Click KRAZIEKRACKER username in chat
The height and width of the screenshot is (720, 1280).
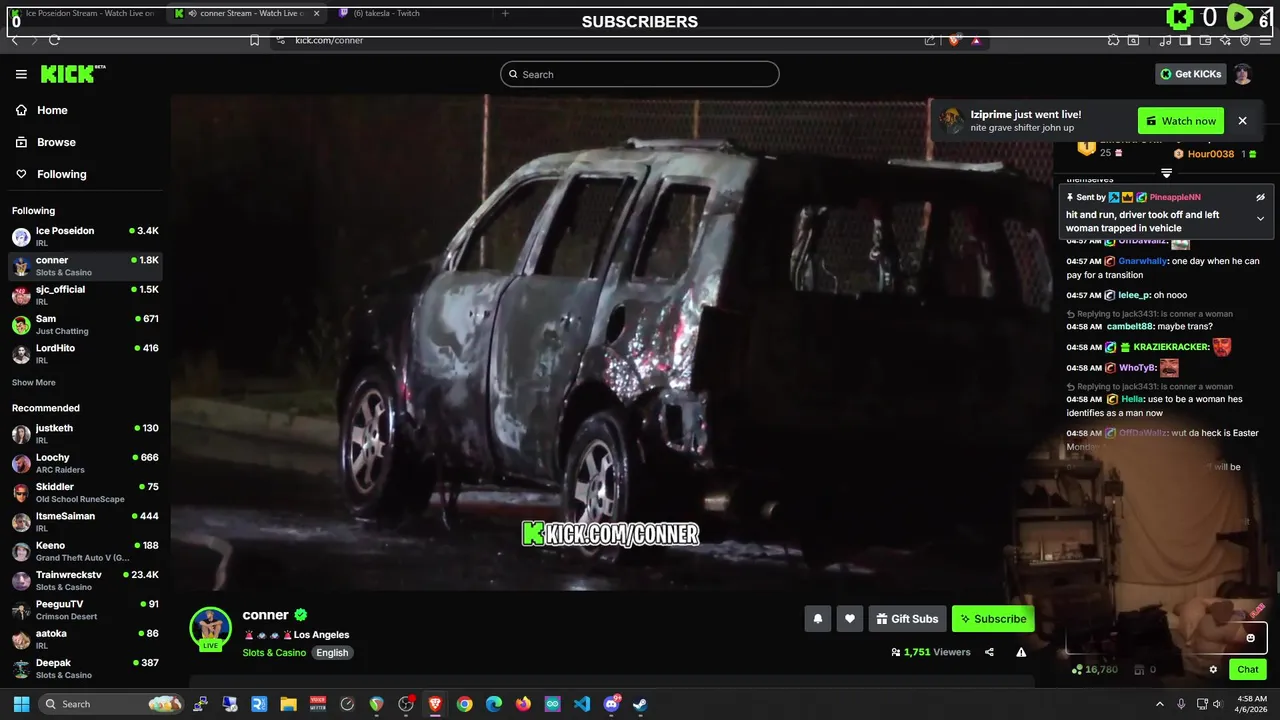pyautogui.click(x=1171, y=348)
